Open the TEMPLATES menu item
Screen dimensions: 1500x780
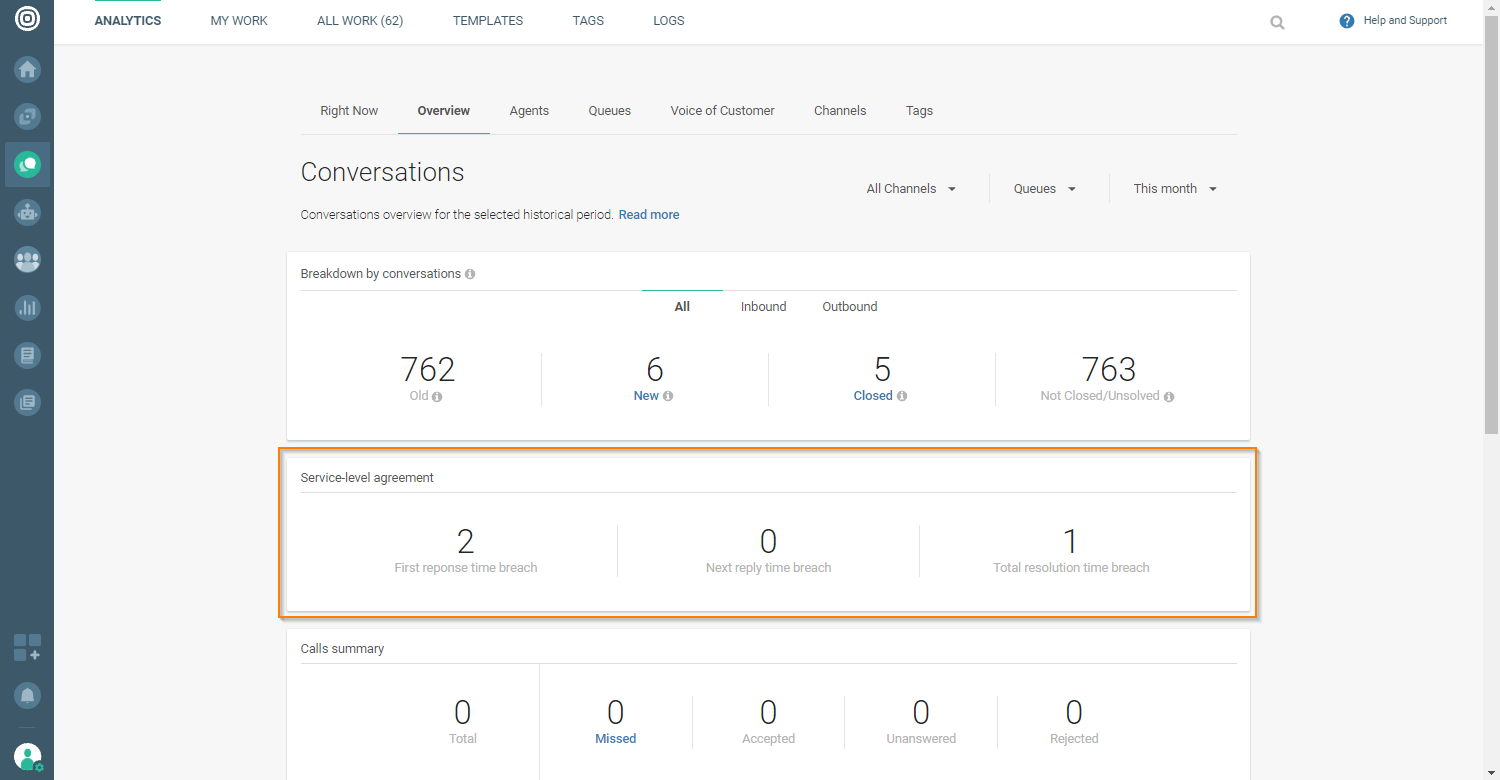tap(487, 21)
